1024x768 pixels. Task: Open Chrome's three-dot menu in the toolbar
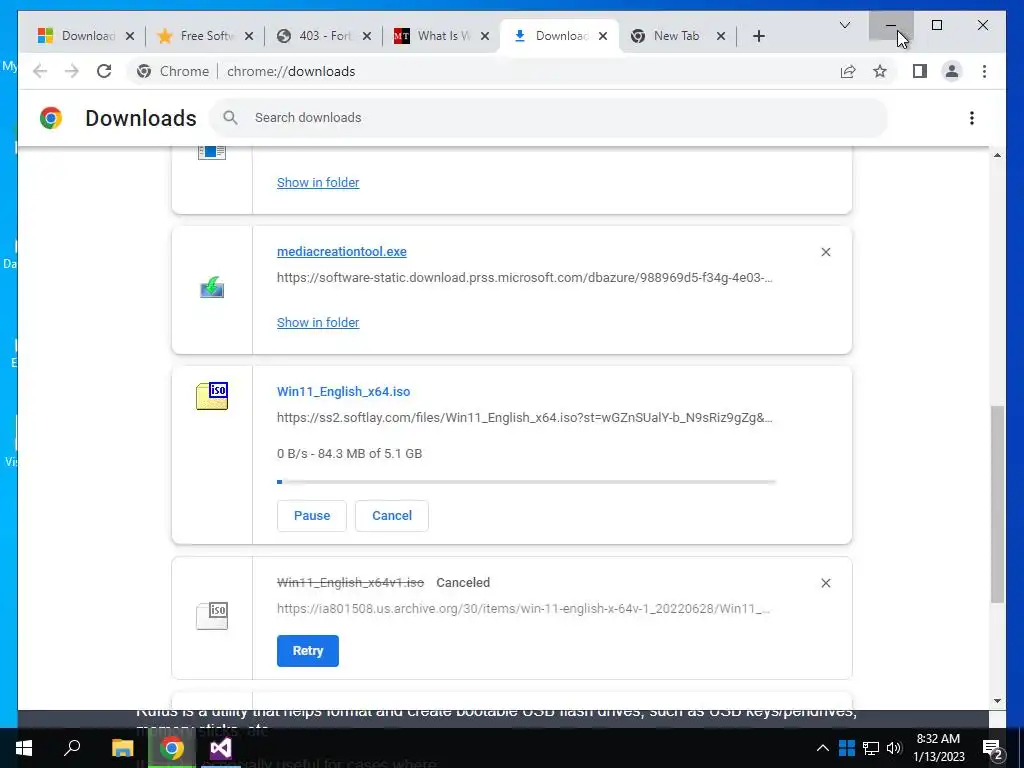984,71
